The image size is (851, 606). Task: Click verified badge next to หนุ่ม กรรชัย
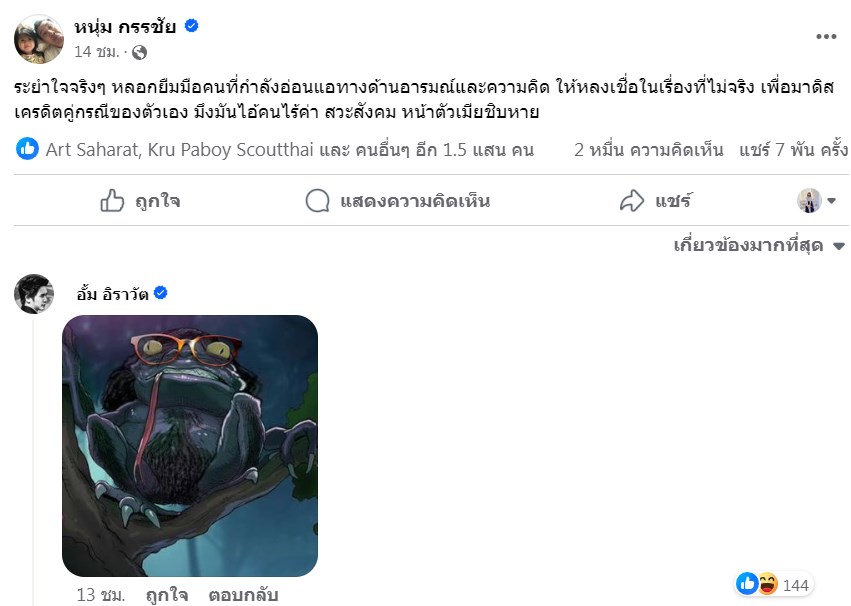192,25
